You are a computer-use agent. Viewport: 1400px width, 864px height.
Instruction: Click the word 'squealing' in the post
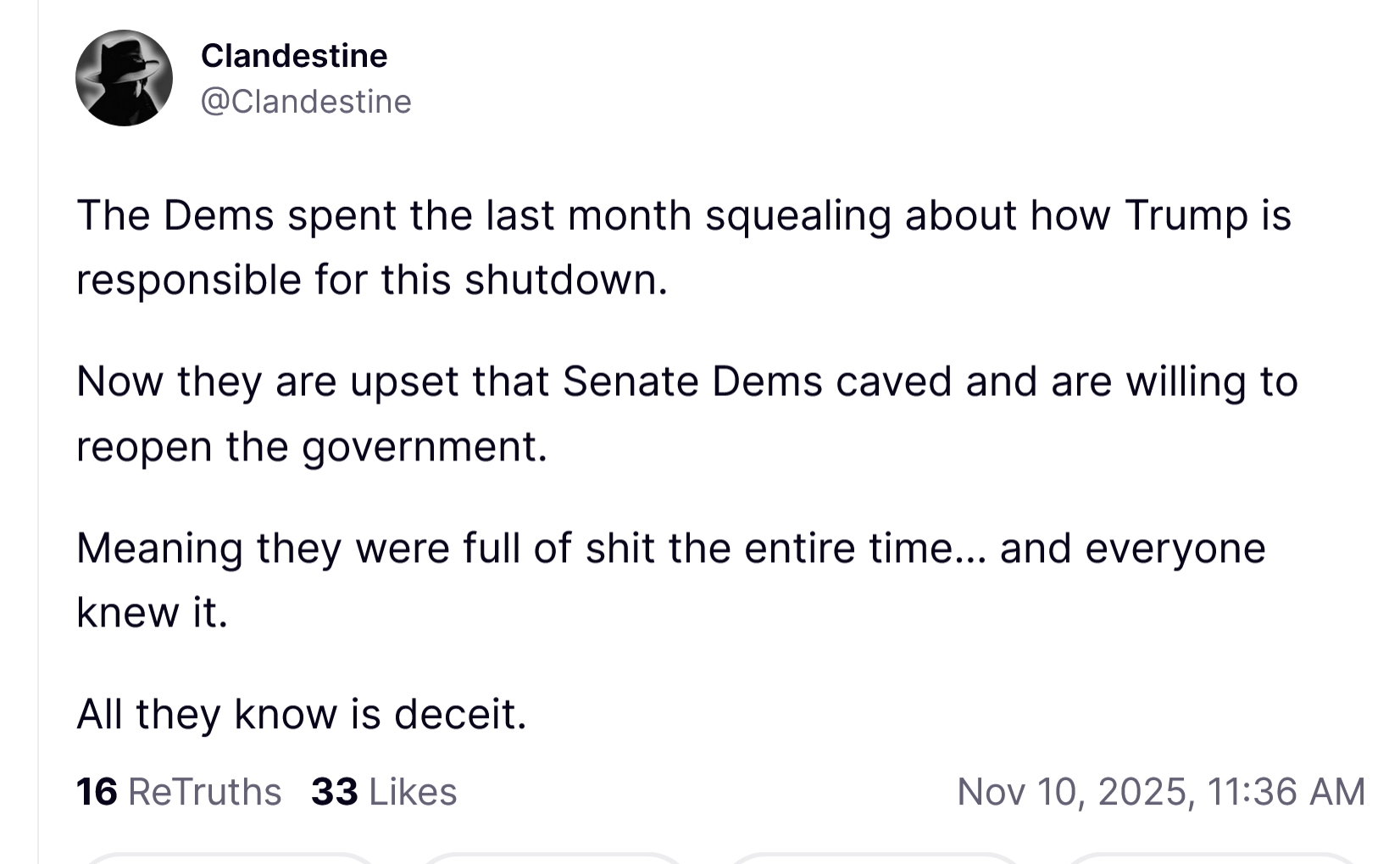coord(797,215)
